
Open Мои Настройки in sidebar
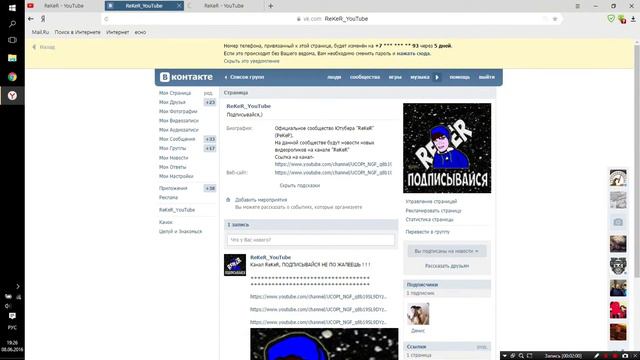pyautogui.click(x=176, y=176)
